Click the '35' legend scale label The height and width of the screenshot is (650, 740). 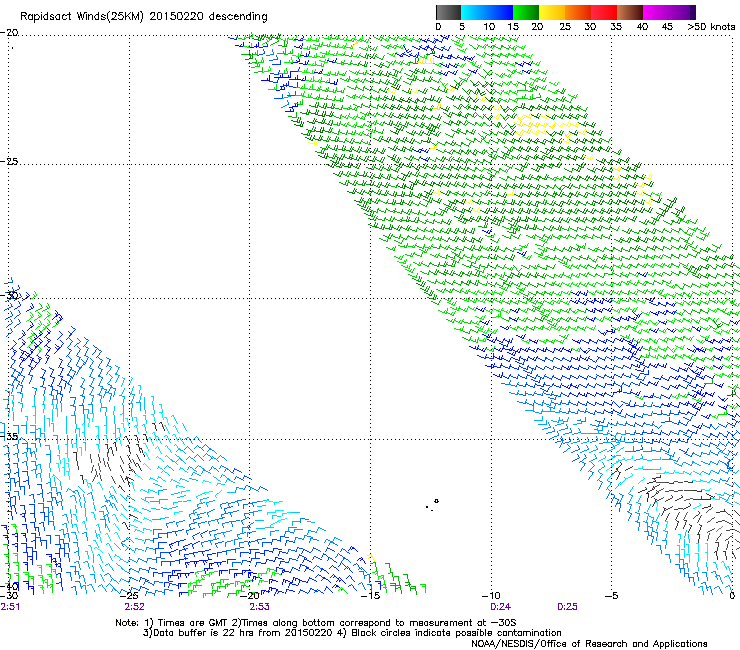pyautogui.click(x=616, y=26)
